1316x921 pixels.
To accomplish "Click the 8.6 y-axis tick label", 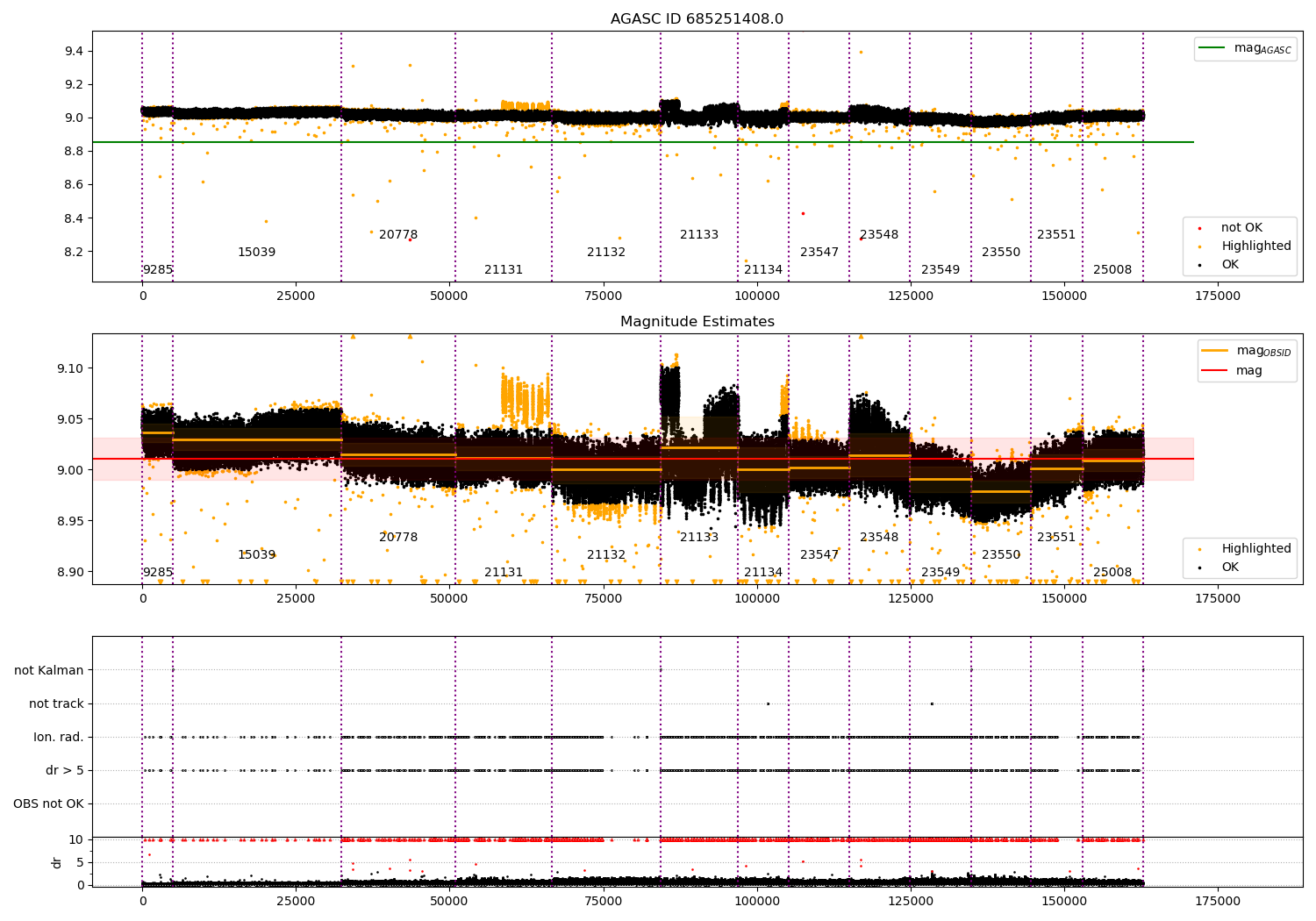I will coord(74,185).
